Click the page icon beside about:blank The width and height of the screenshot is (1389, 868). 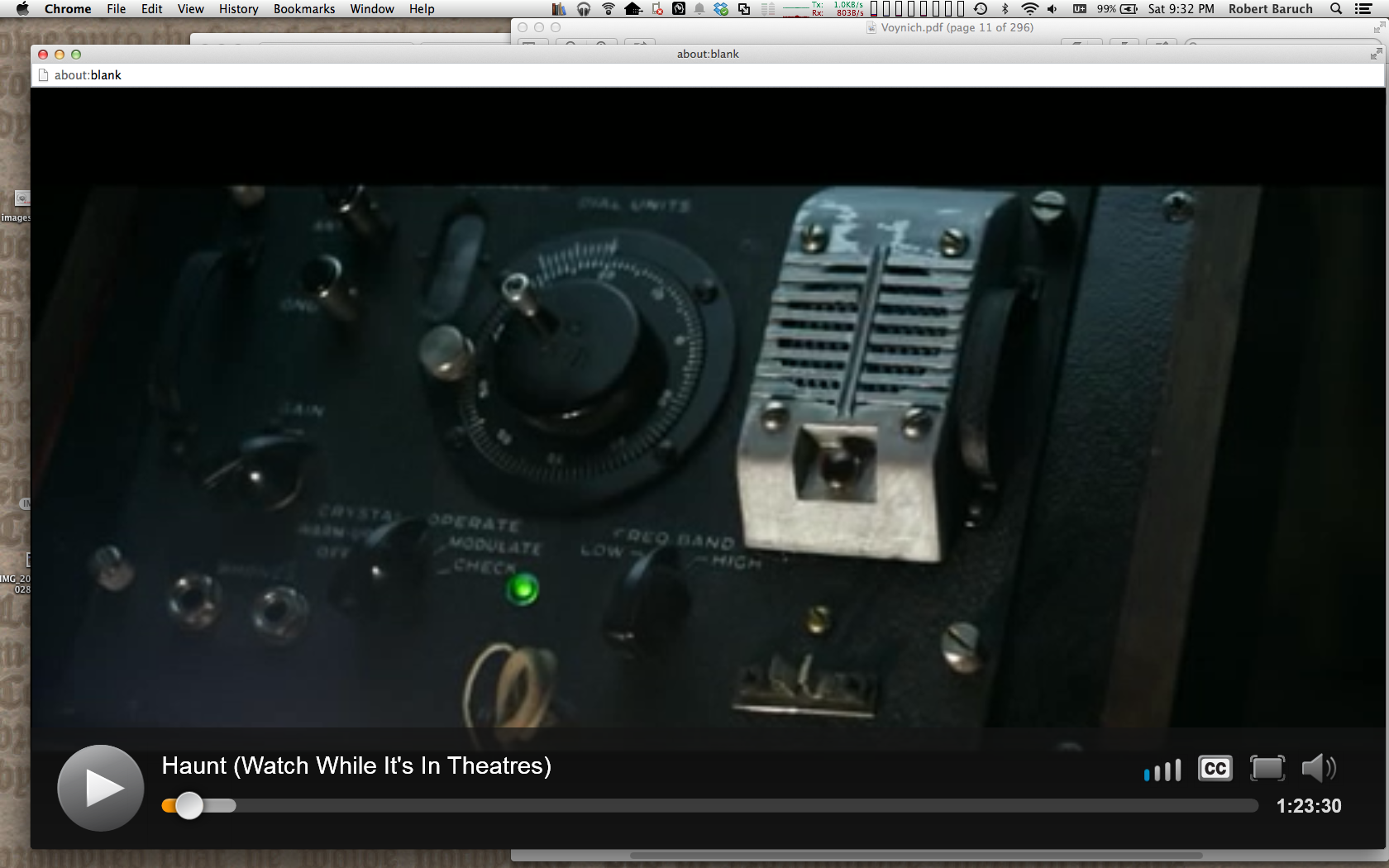pos(44,75)
